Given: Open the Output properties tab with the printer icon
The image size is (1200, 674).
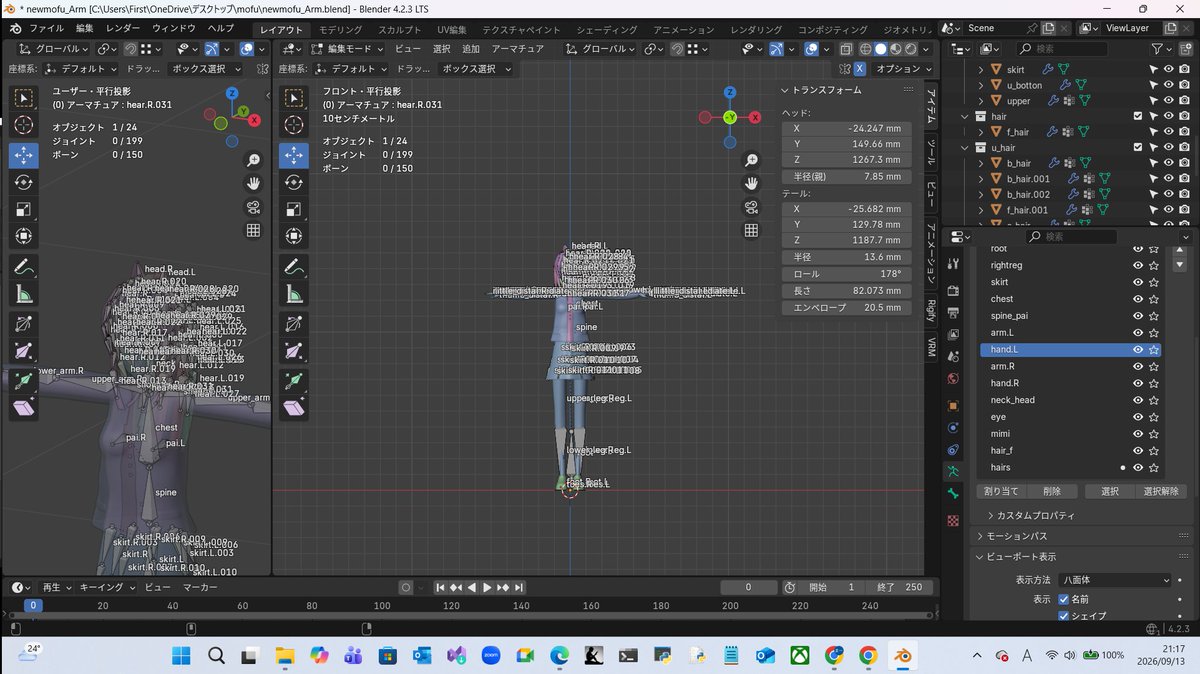Looking at the screenshot, I should (x=953, y=312).
